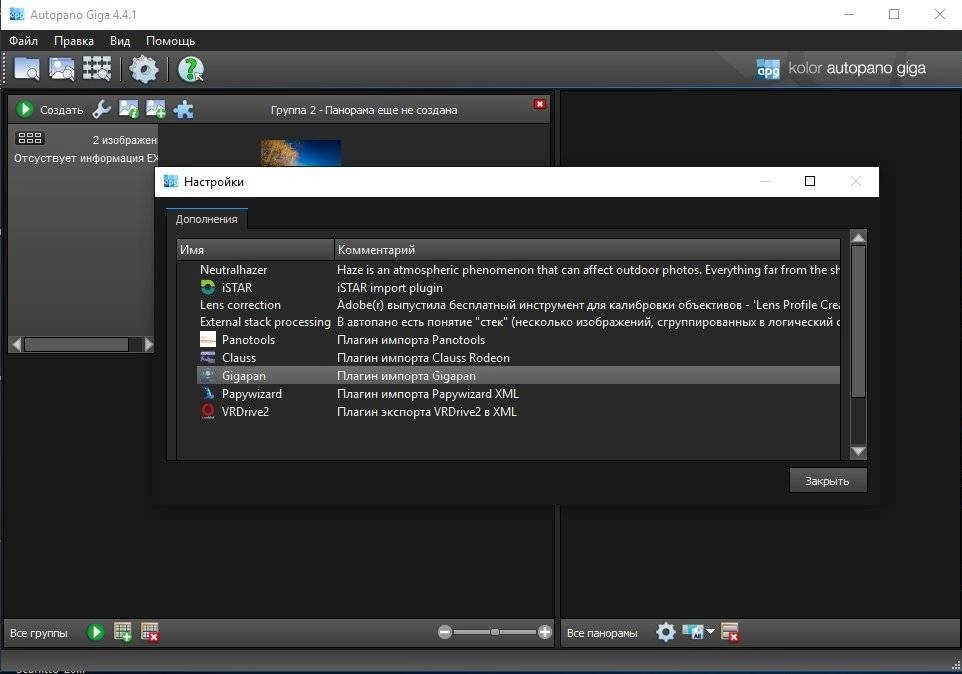
Task: Click Плагин экспорта VRDrive2 в XML comment
Action: pyautogui.click(x=426, y=412)
